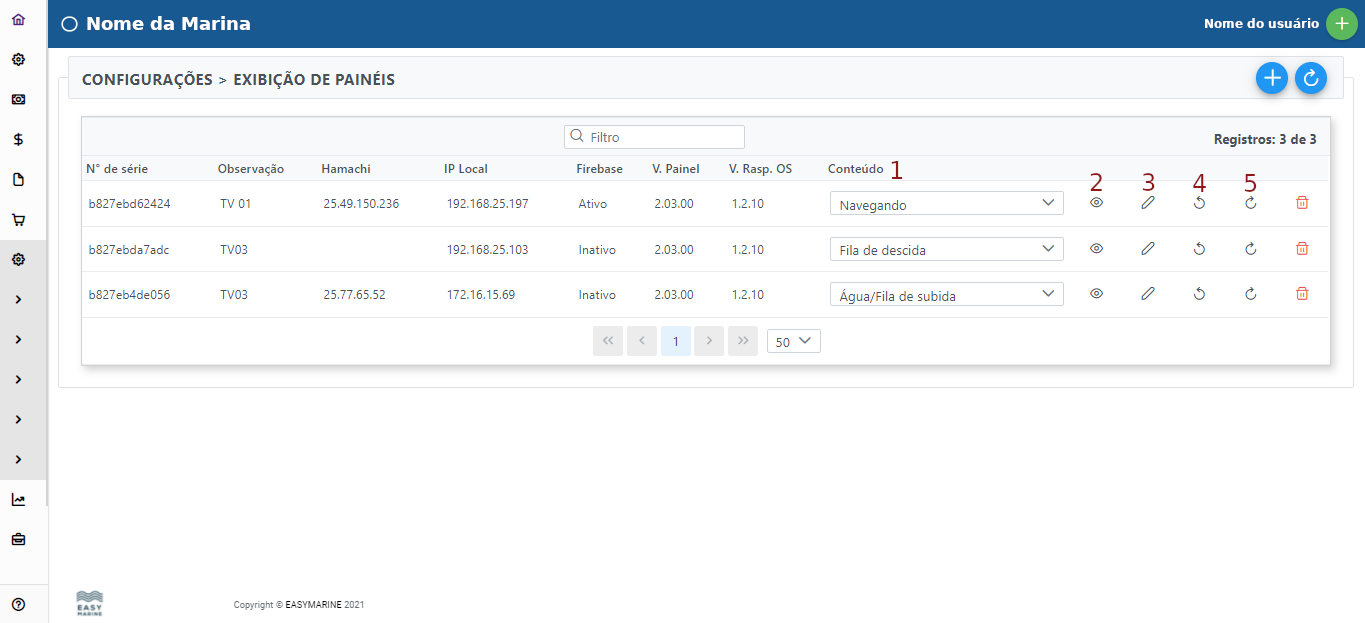Click eye icon for b827eb4de056 row

(x=1096, y=294)
